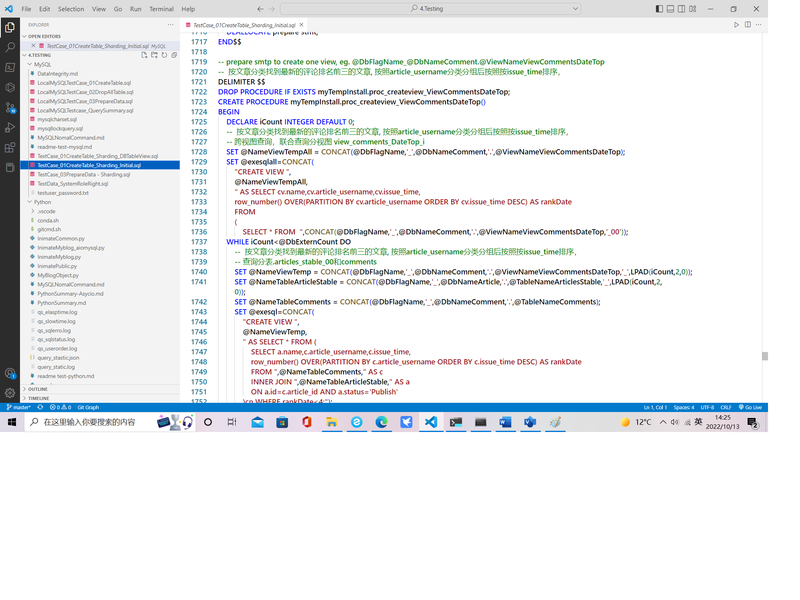Click Ln 1, Col 1 indicator
The height and width of the screenshot is (600, 800).
pyautogui.click(x=655, y=407)
